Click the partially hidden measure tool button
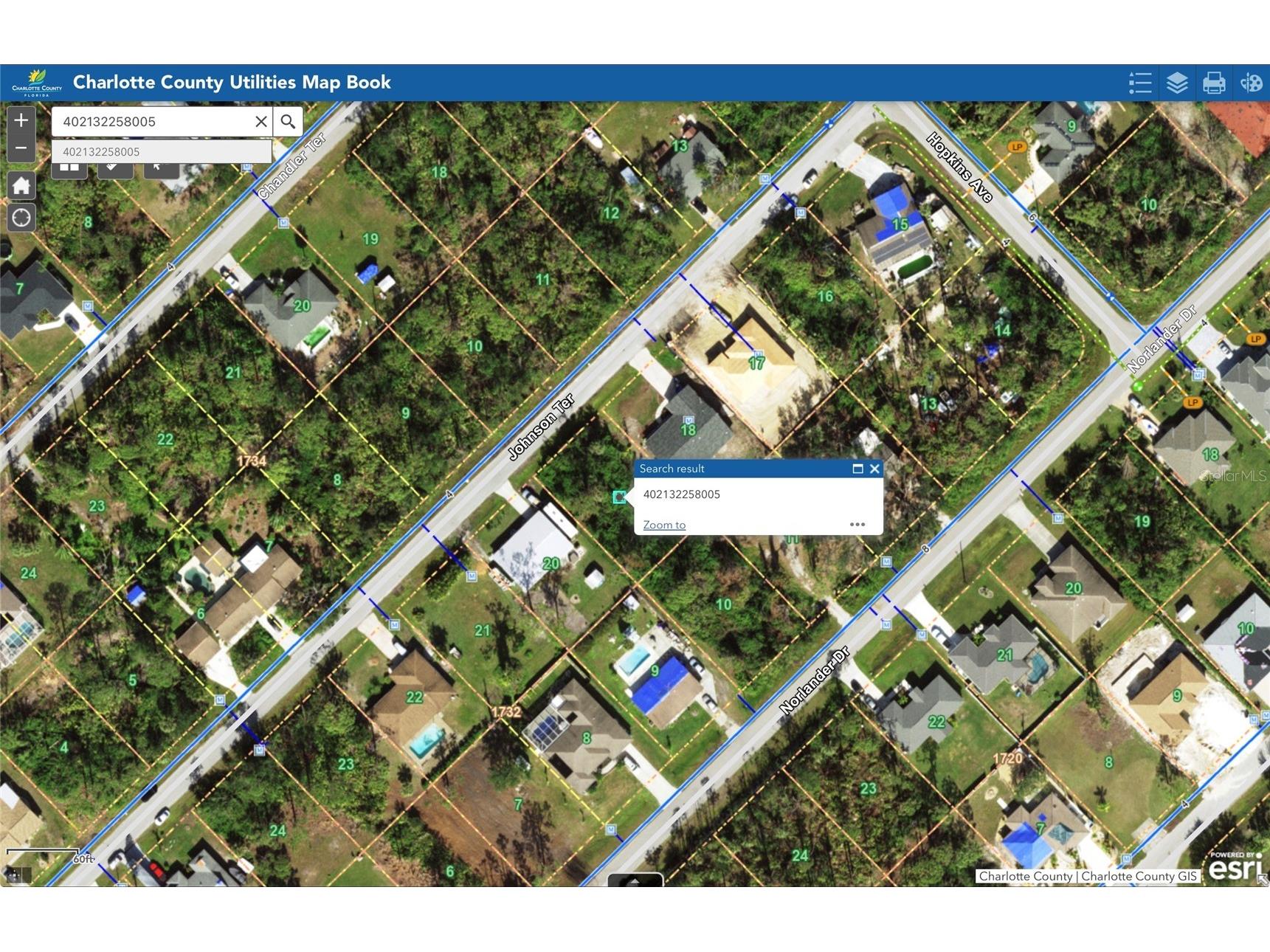 pyautogui.click(x=115, y=170)
